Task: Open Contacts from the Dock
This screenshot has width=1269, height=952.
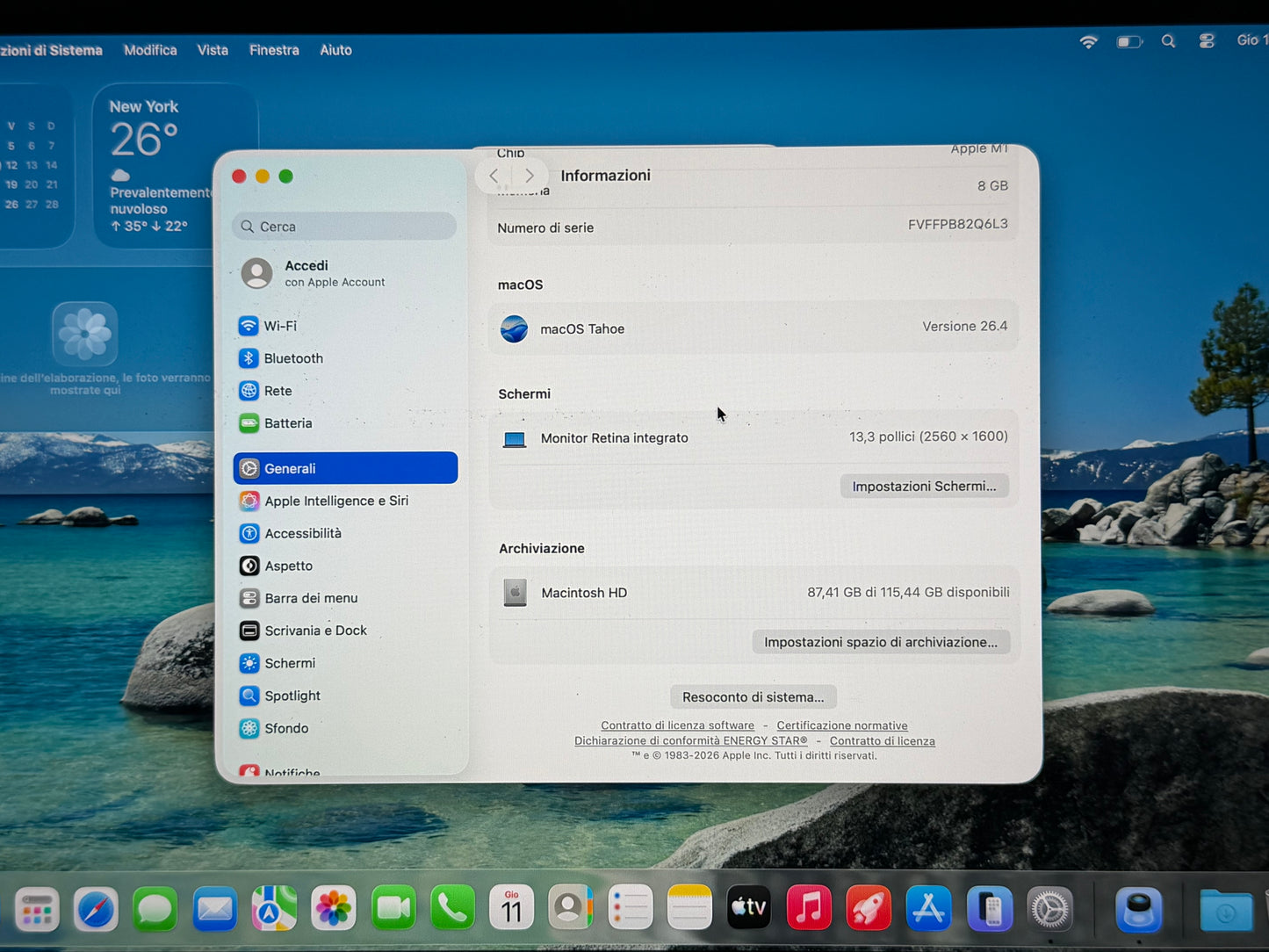Action: (571, 908)
